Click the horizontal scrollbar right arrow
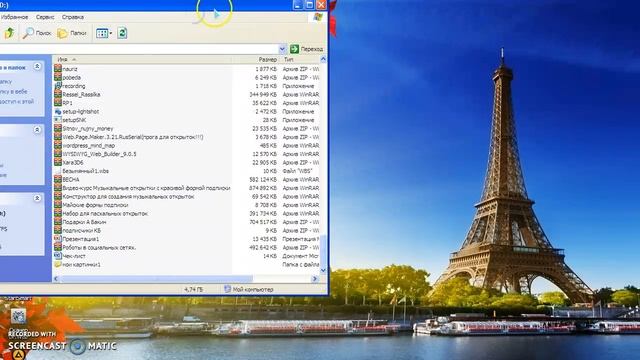Viewport: 640px width, 360px height. (315, 279)
